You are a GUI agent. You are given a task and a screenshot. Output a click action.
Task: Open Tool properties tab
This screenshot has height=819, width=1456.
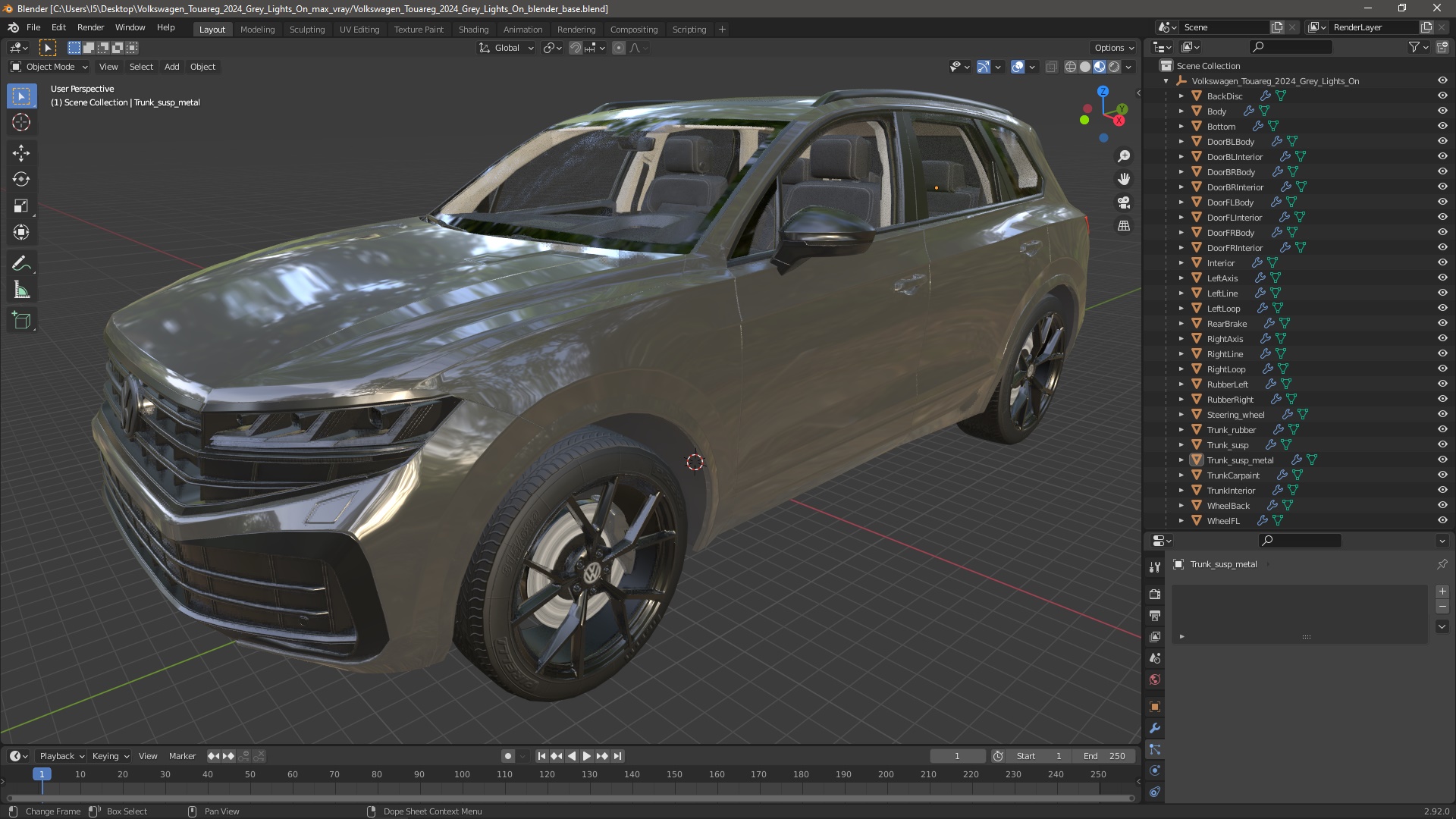1155,567
